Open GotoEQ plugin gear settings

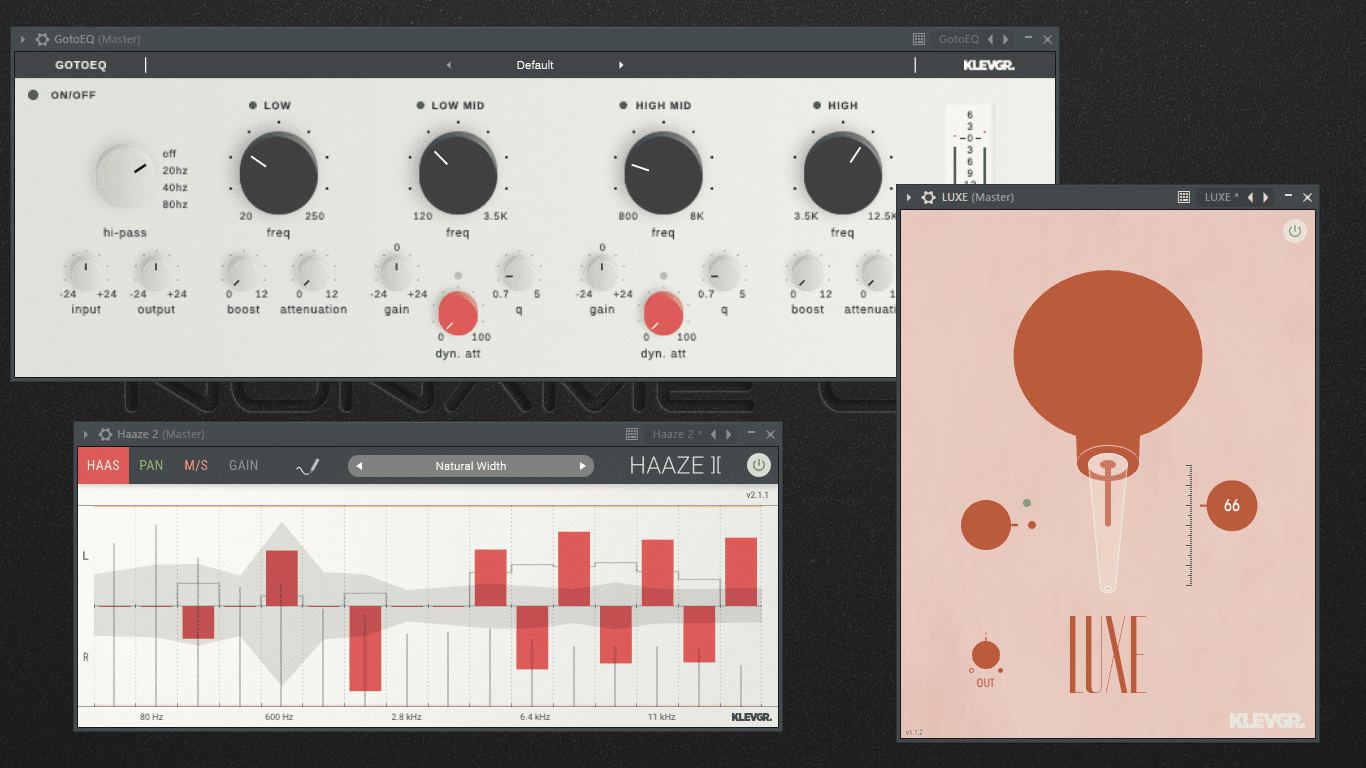pos(42,39)
